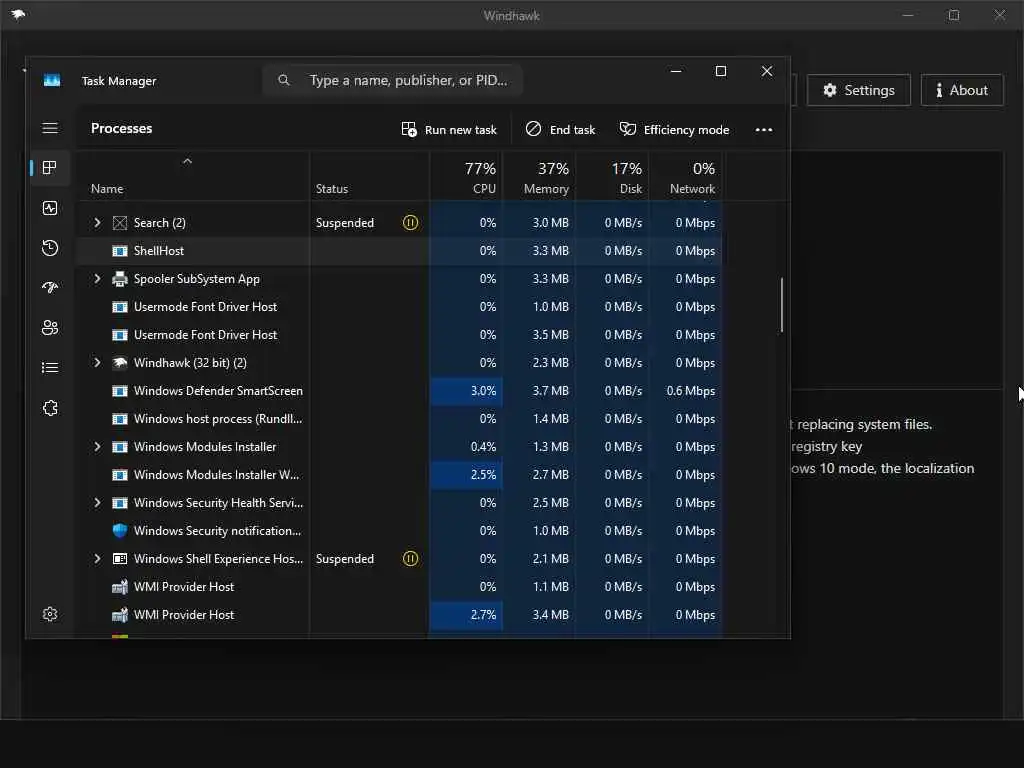This screenshot has height=768, width=1024.
Task: Click the ShellHost process icon
Action: (120, 251)
